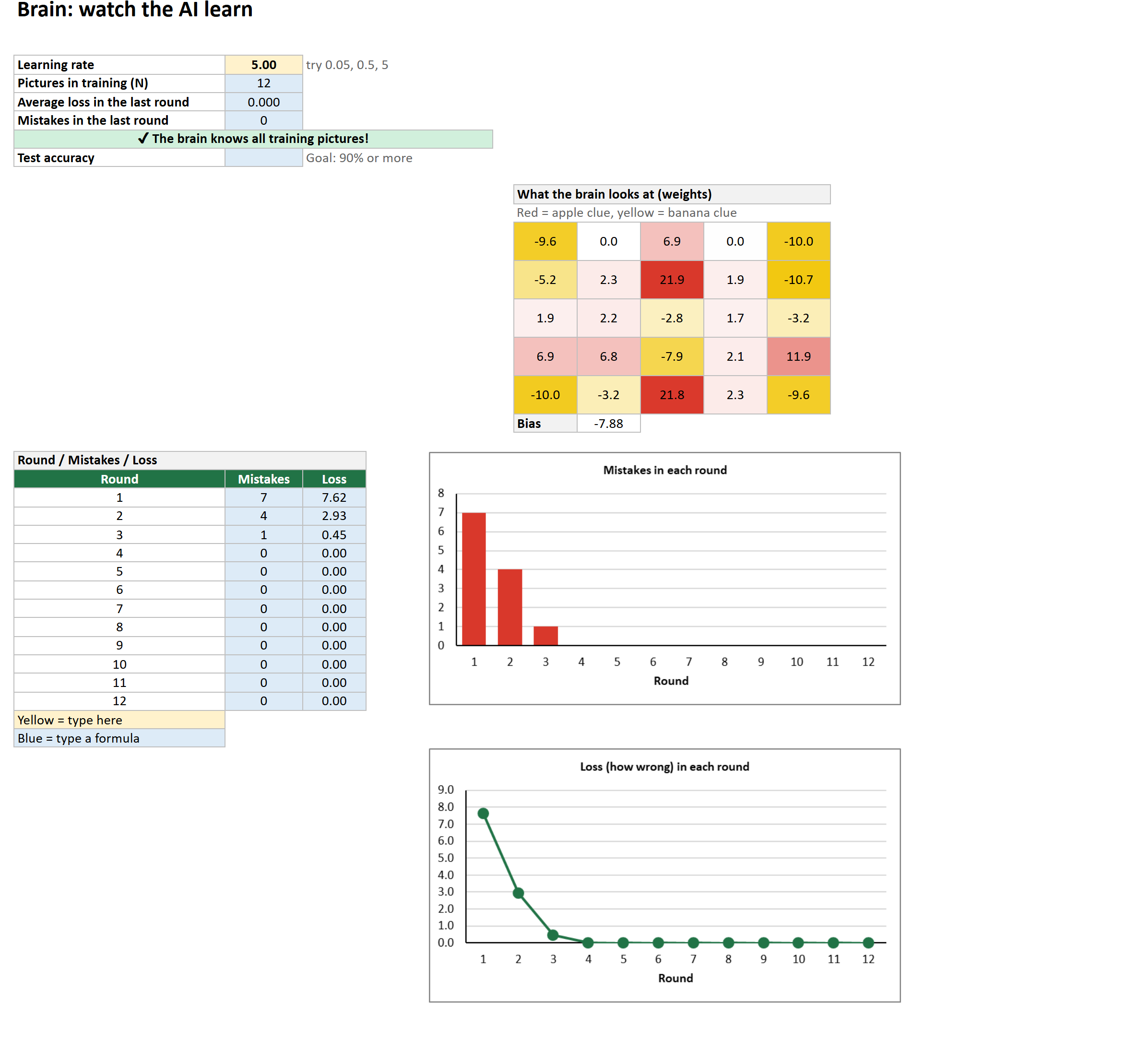
Task: Click round number 12 in the table
Action: 119,701
